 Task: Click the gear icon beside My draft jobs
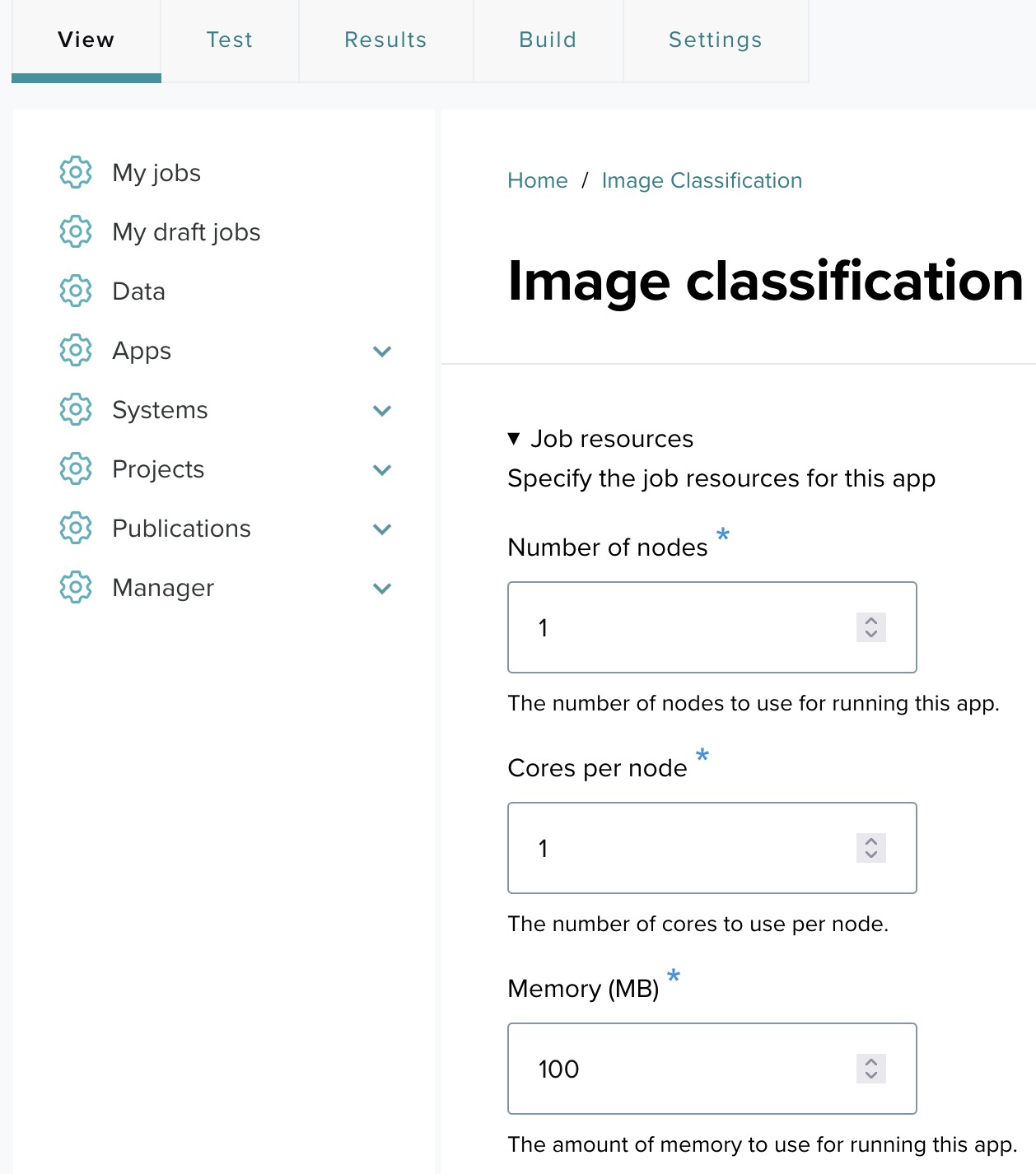[75, 231]
